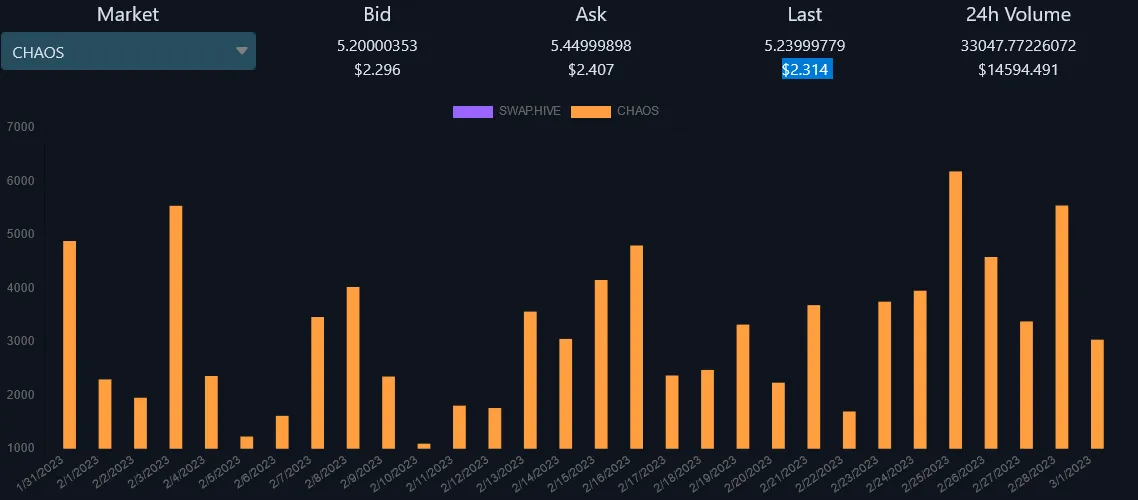Click the 2/13/2023 volume bar

531,380
